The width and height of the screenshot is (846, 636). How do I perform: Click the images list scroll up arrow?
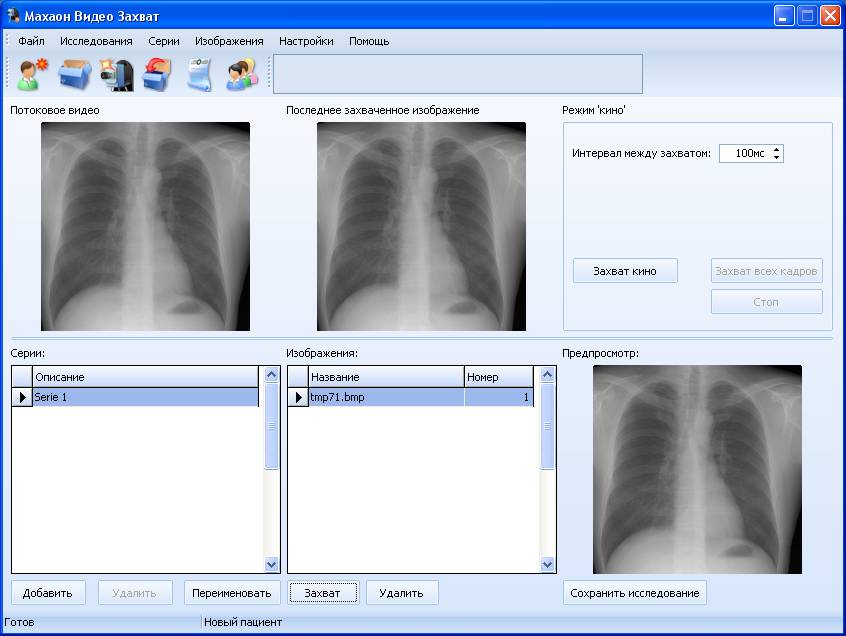pos(547,374)
